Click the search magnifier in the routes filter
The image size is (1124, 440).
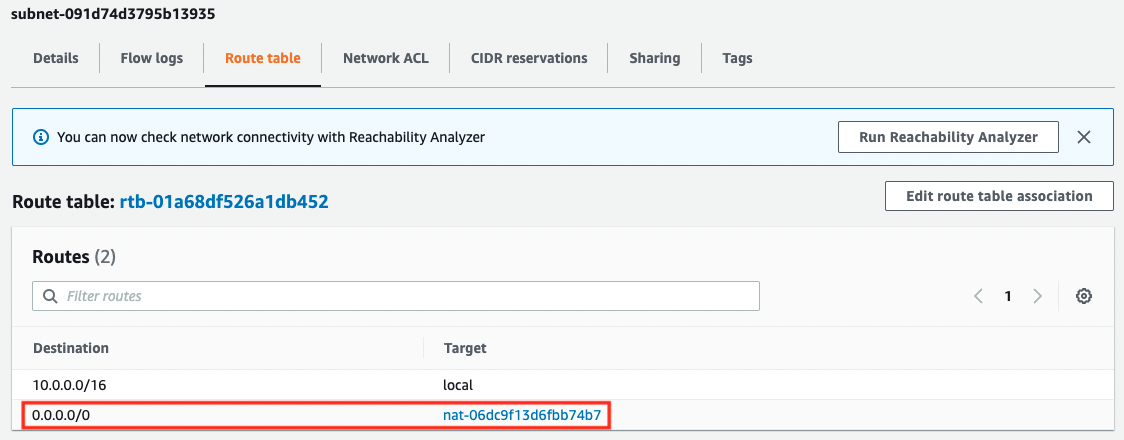tap(50, 296)
